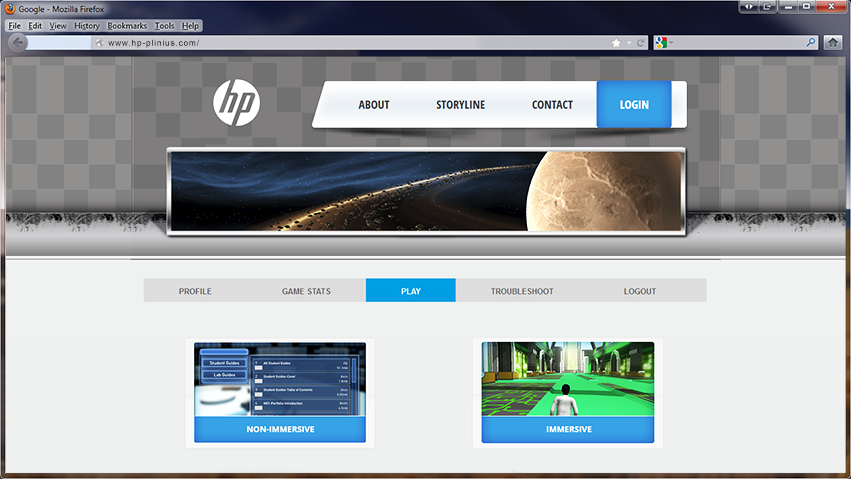Open the File menu

15,25
